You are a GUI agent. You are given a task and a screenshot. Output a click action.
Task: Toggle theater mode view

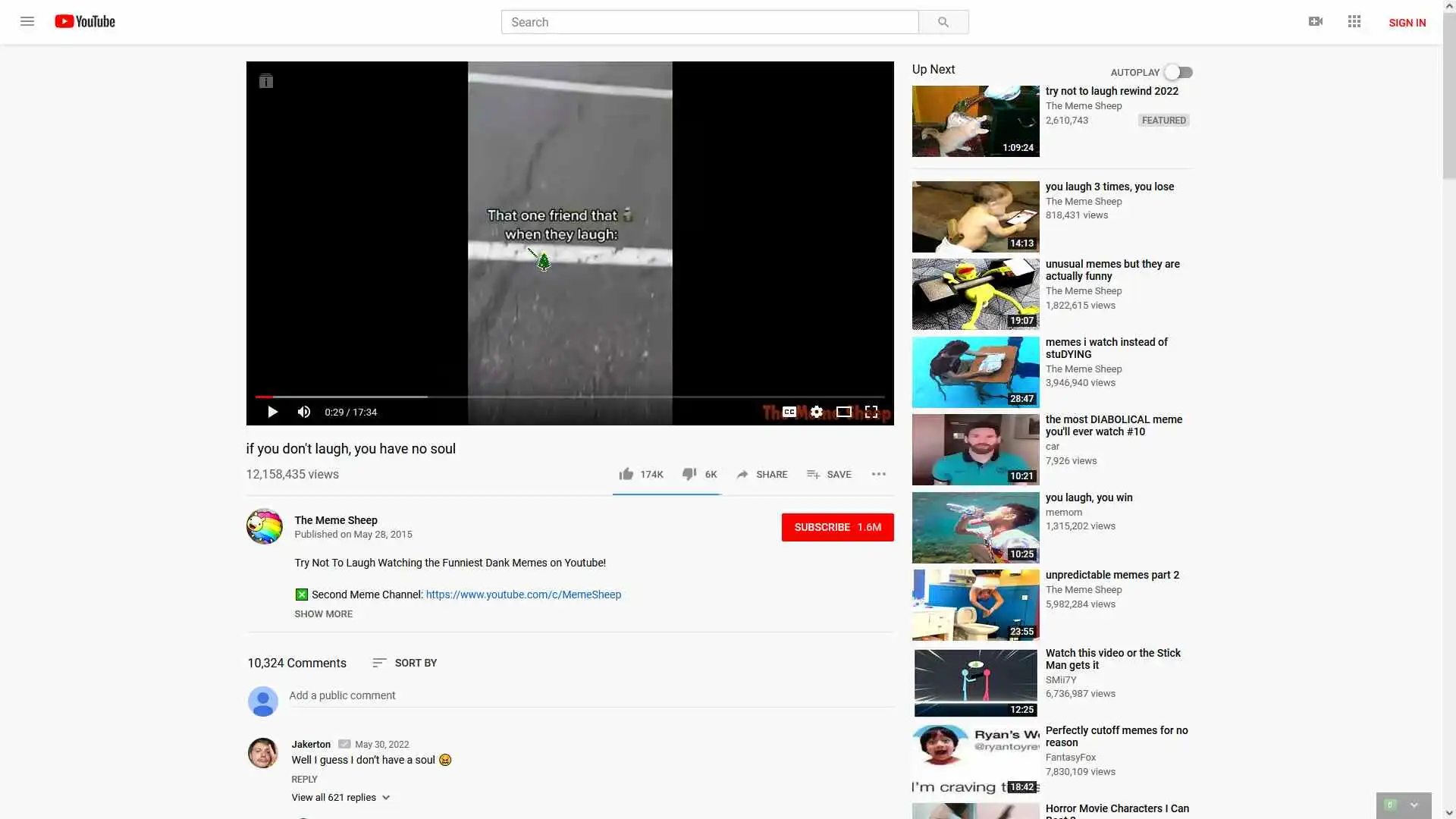tap(843, 412)
